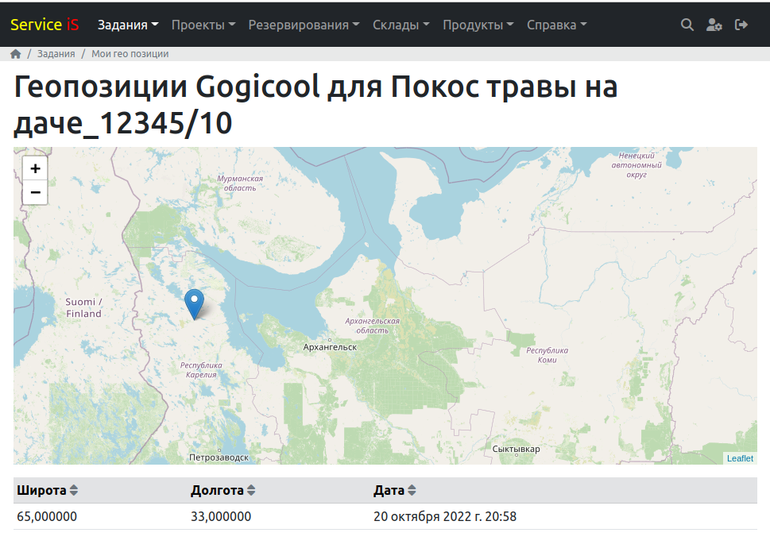Open the Проекты dropdown menu
The image size is (770, 552).
(x=203, y=25)
